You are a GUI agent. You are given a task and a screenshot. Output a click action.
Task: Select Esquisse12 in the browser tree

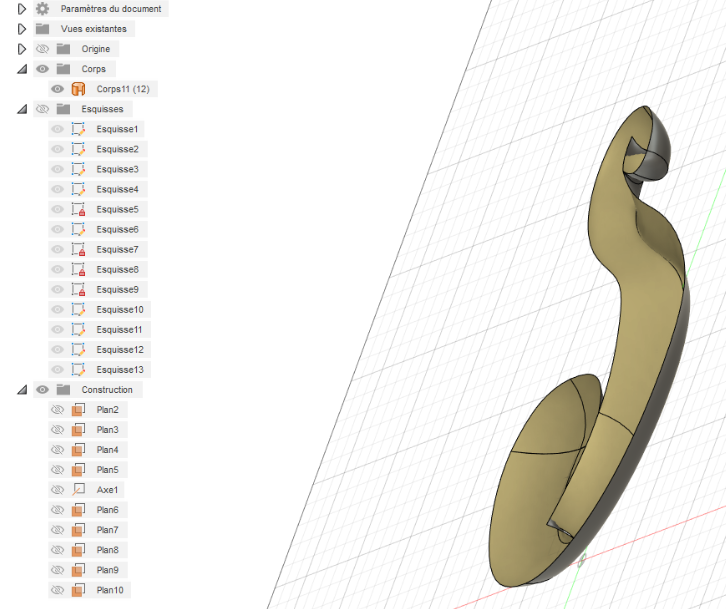(120, 350)
